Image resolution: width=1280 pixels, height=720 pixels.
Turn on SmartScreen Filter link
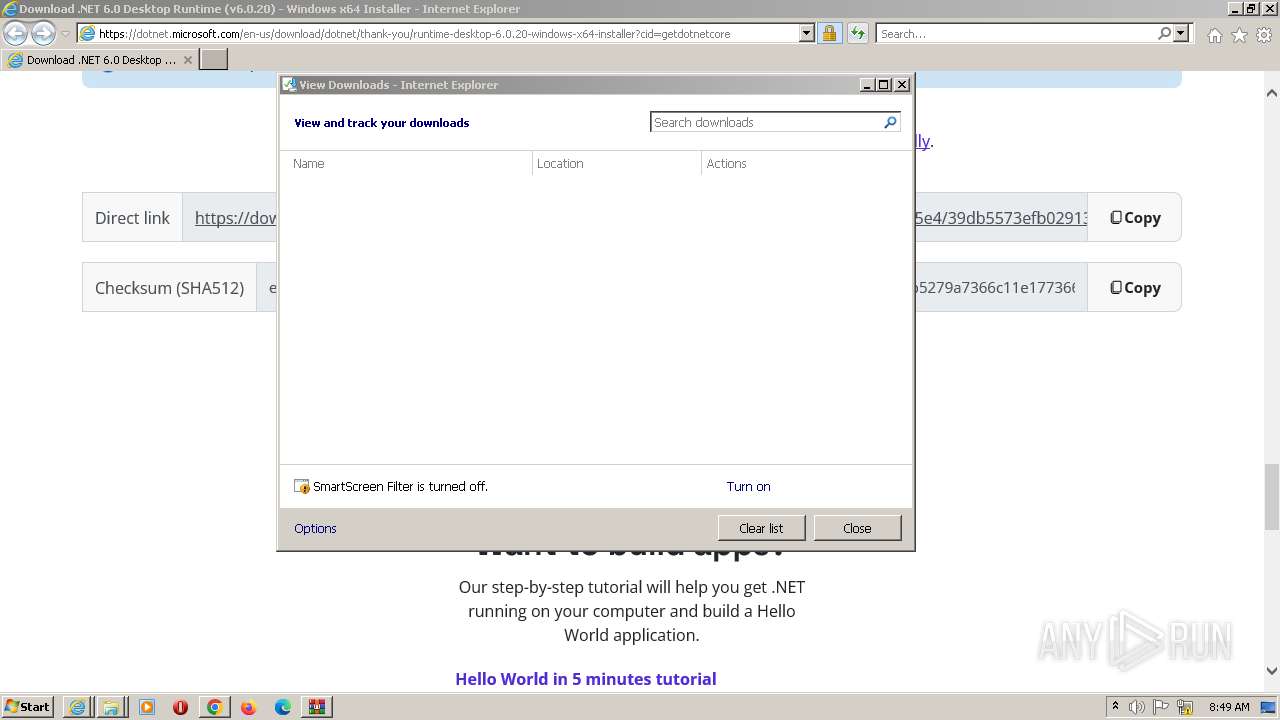click(x=748, y=487)
